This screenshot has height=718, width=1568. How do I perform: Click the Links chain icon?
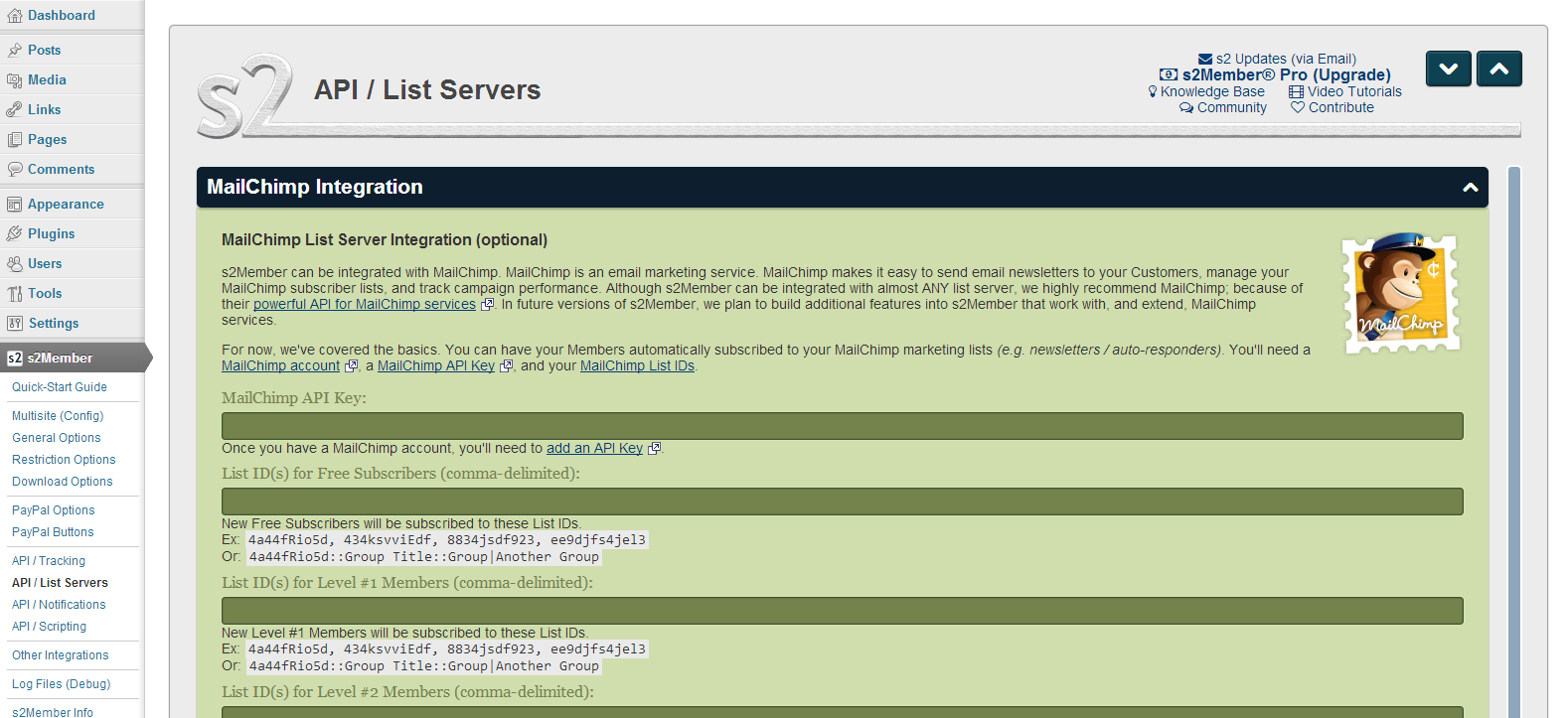[15, 109]
